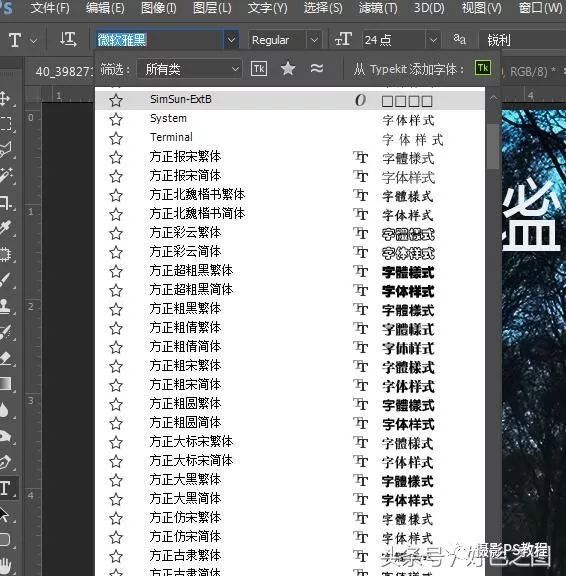Star the 方正彩云简体 font

[x=116, y=252]
